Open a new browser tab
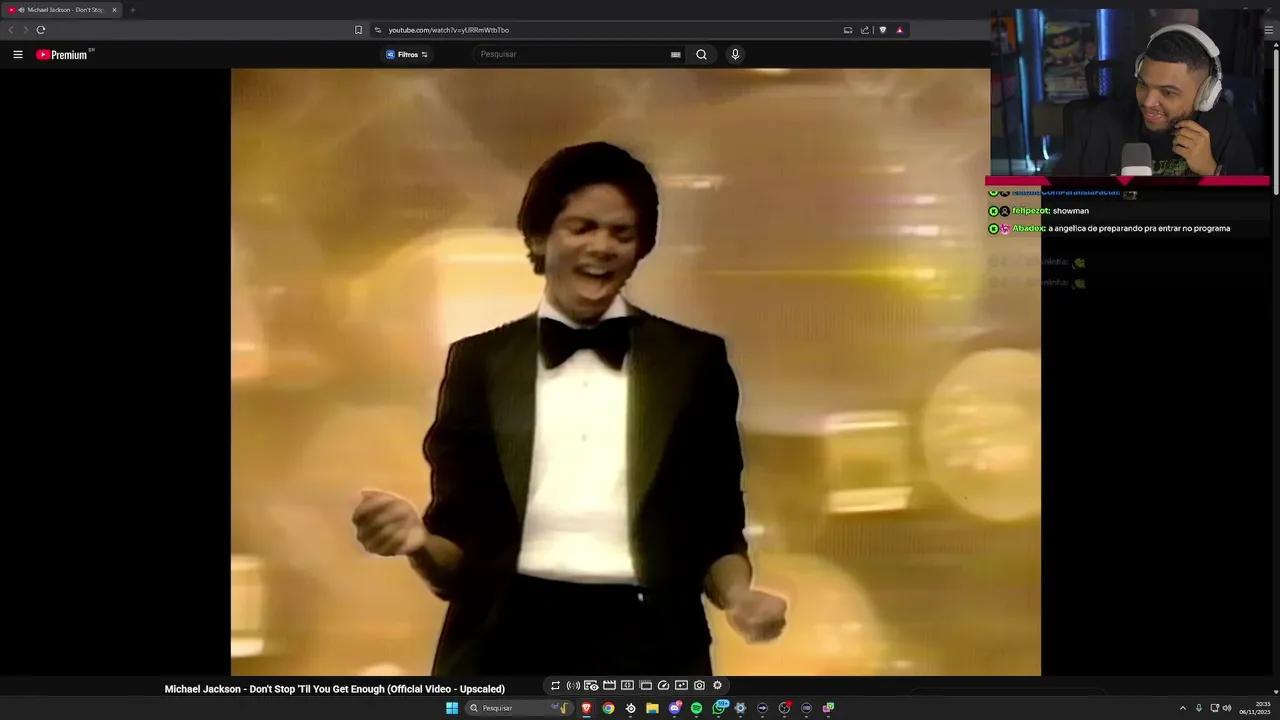 click(x=132, y=10)
